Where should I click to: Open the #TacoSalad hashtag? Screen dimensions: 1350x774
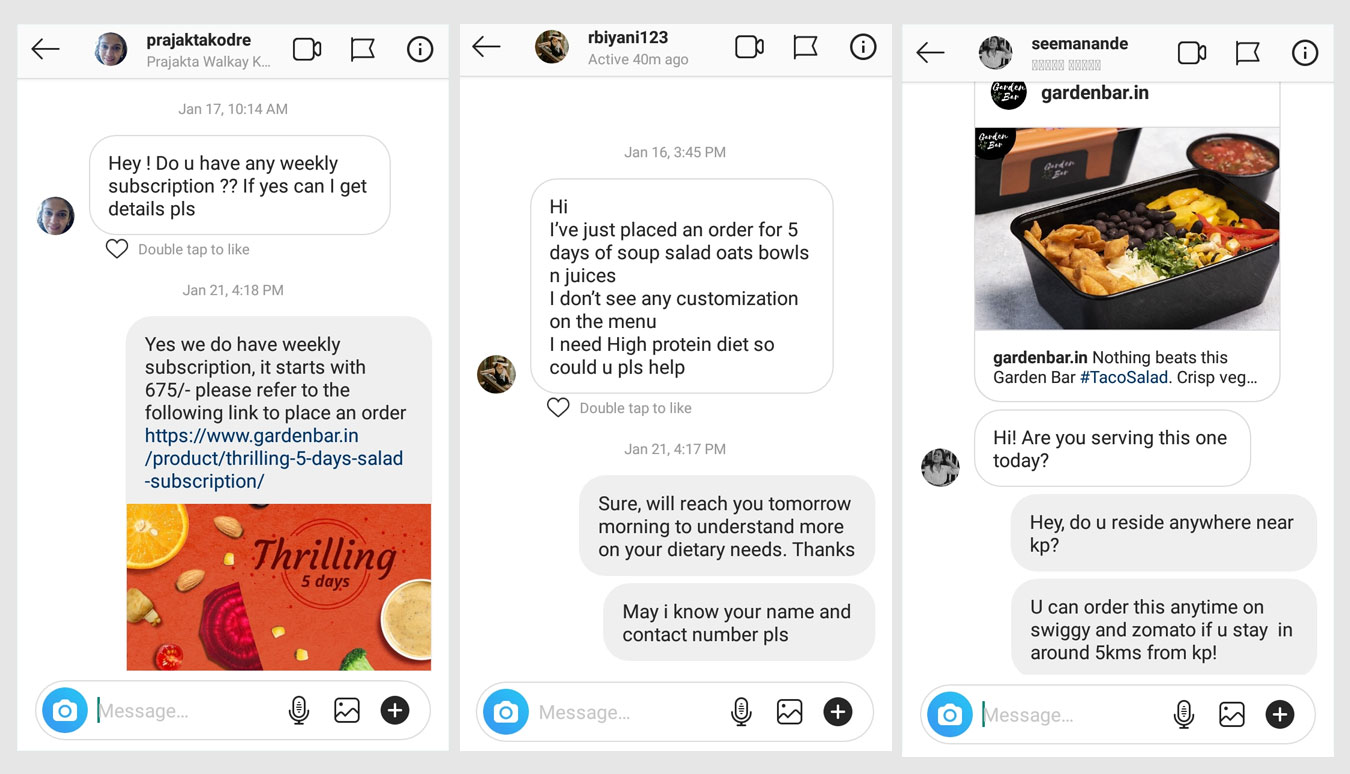point(1124,378)
